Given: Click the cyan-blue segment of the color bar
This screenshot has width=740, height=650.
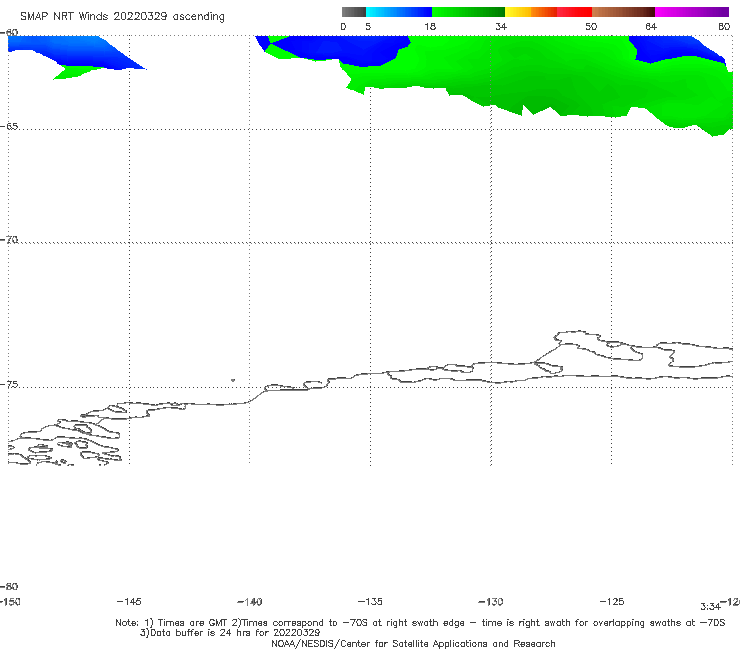Looking at the screenshot, I should [399, 12].
